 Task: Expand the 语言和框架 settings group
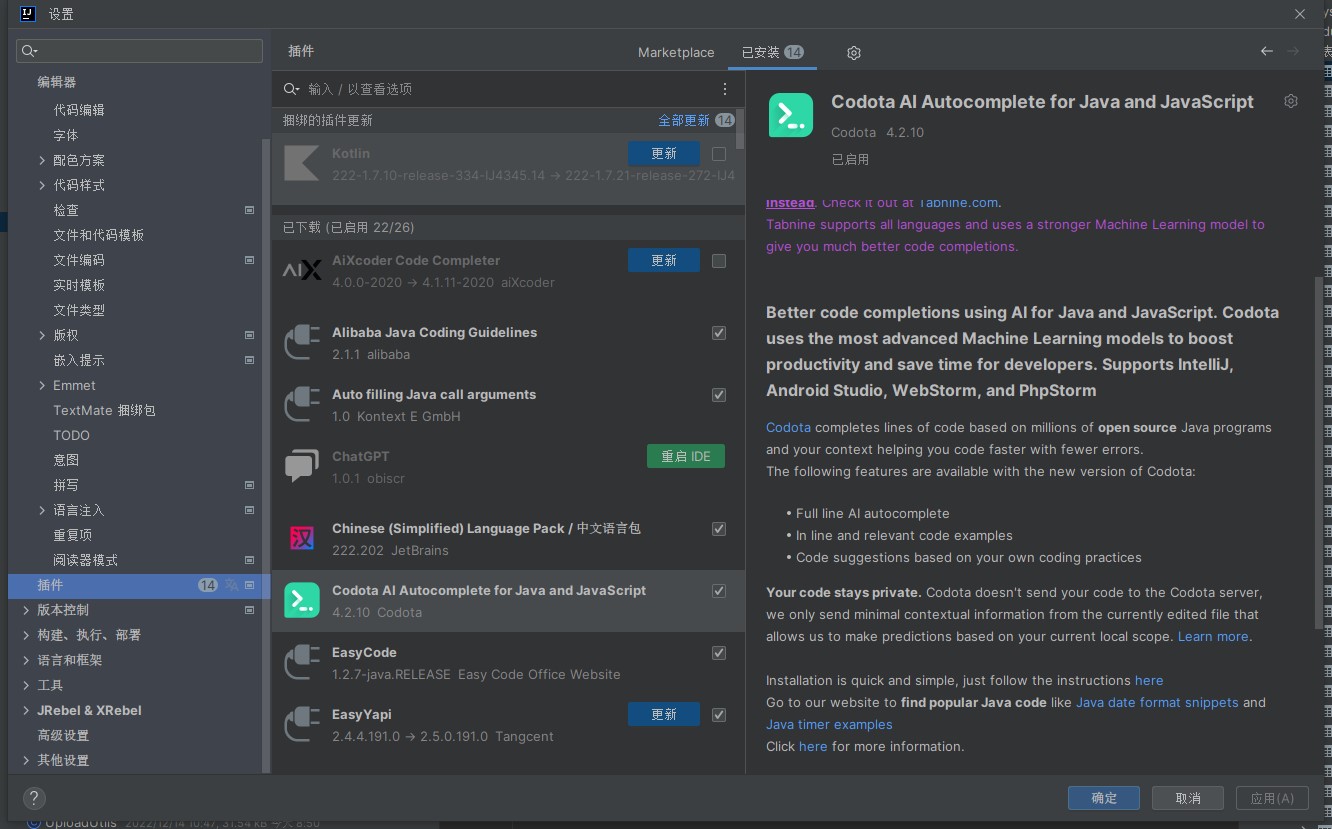[x=26, y=660]
